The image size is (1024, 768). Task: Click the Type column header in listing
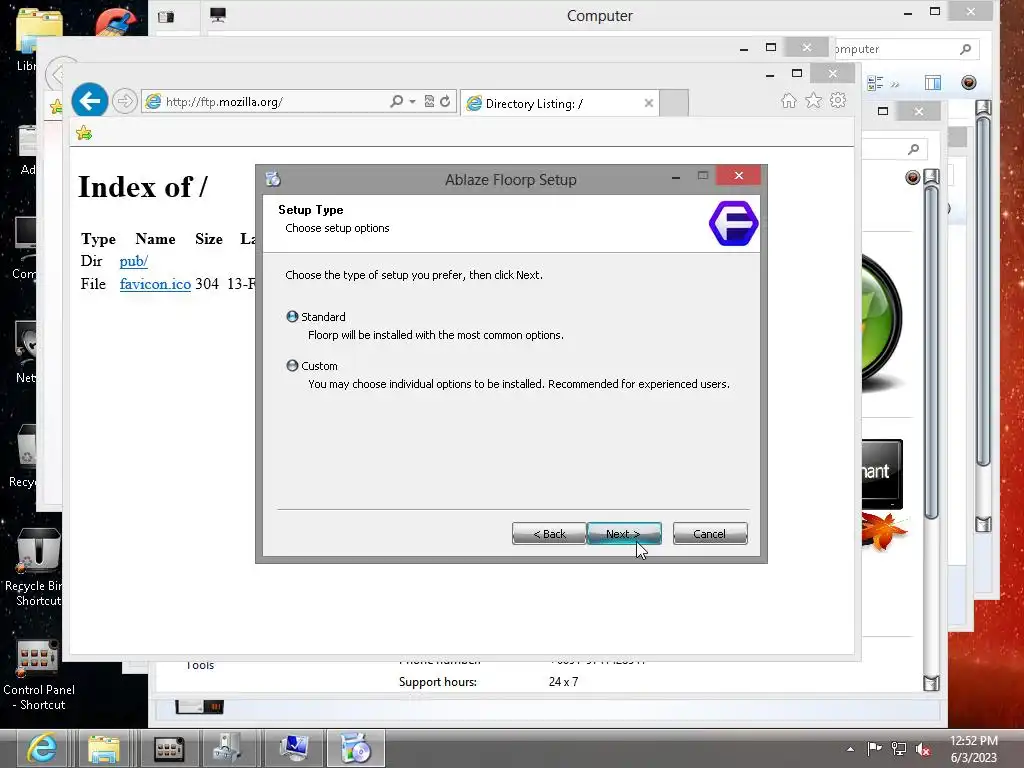tap(99, 239)
